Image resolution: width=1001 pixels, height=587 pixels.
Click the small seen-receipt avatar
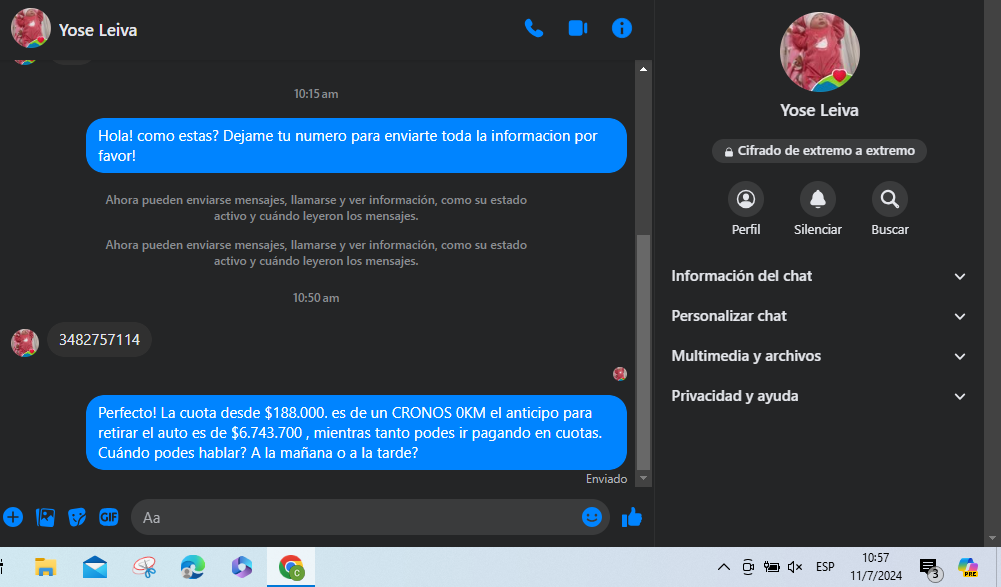(619, 374)
